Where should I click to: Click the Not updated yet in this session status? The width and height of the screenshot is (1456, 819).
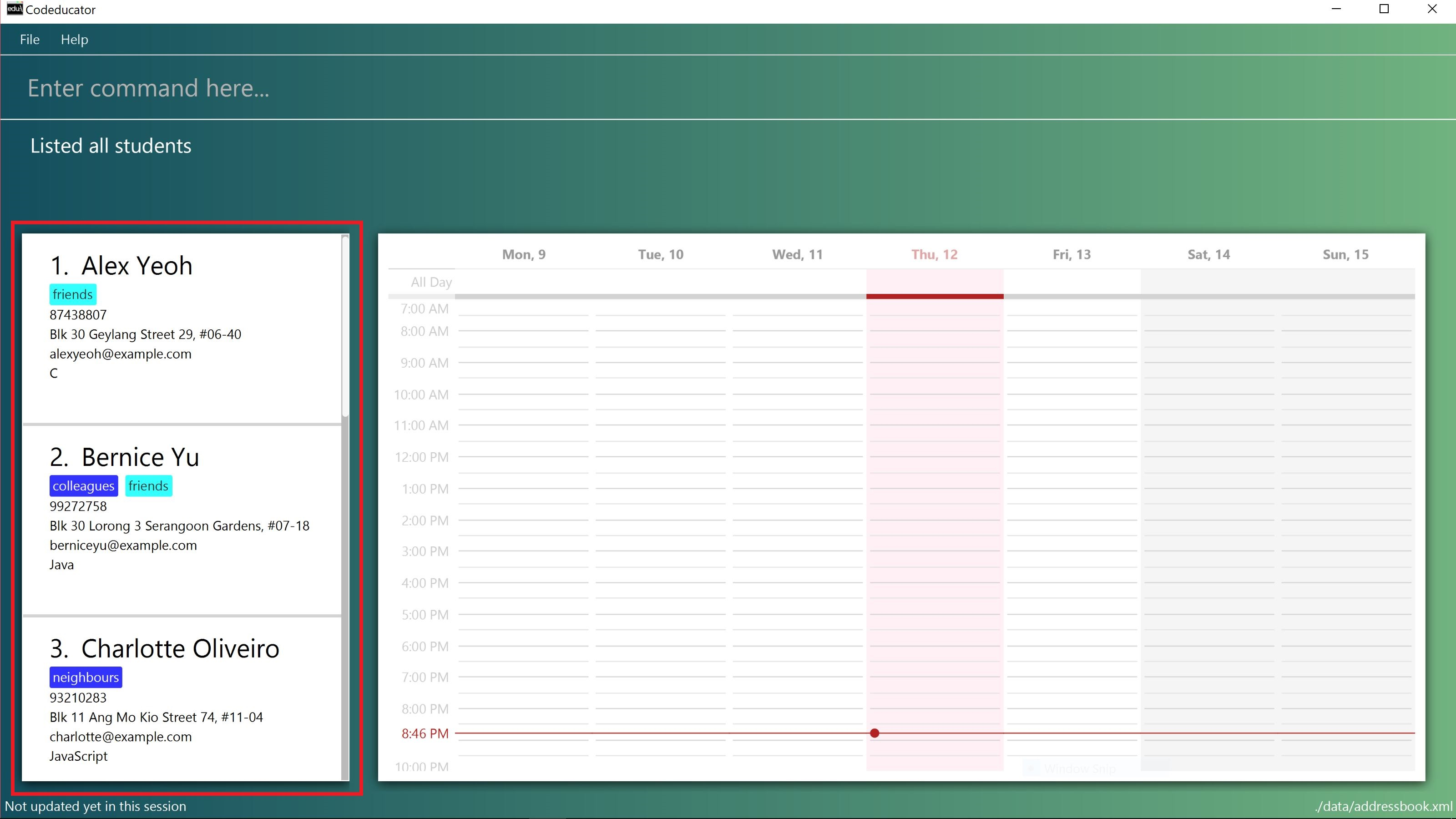point(96,806)
